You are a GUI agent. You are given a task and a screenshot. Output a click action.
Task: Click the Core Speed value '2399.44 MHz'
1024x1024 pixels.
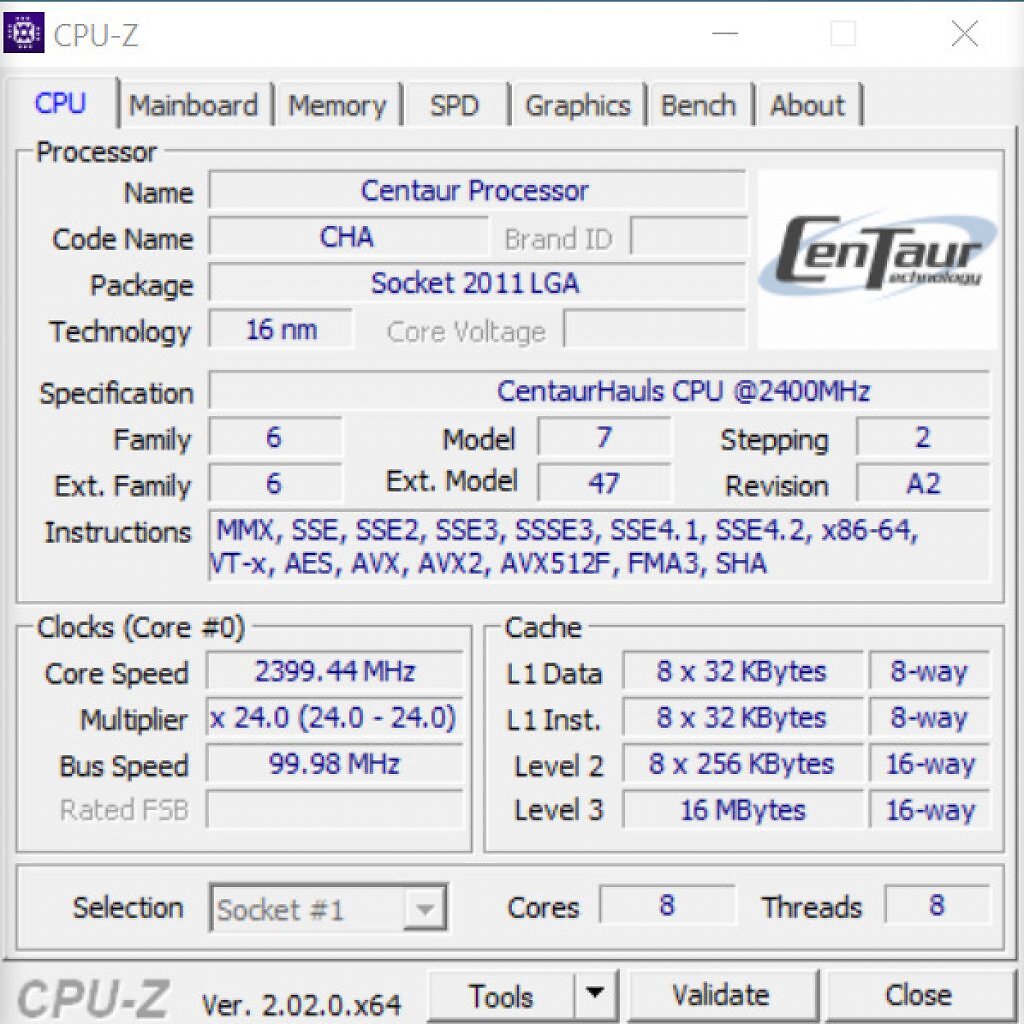pyautogui.click(x=335, y=671)
